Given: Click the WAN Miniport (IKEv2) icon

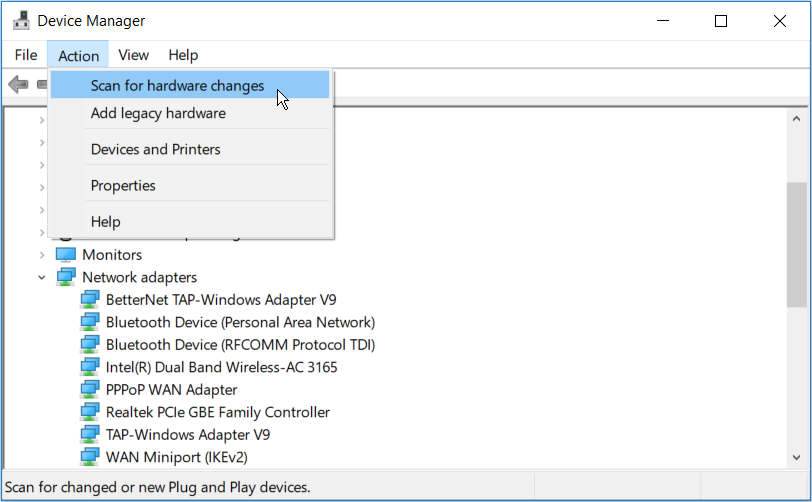Looking at the screenshot, I should tap(90, 457).
